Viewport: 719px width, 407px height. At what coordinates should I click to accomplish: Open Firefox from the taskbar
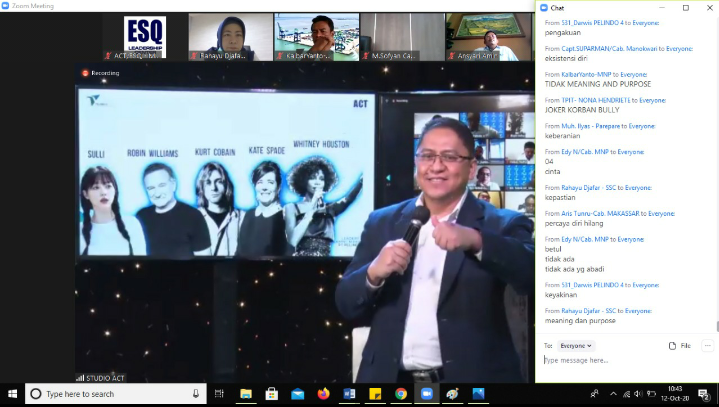tap(323, 394)
